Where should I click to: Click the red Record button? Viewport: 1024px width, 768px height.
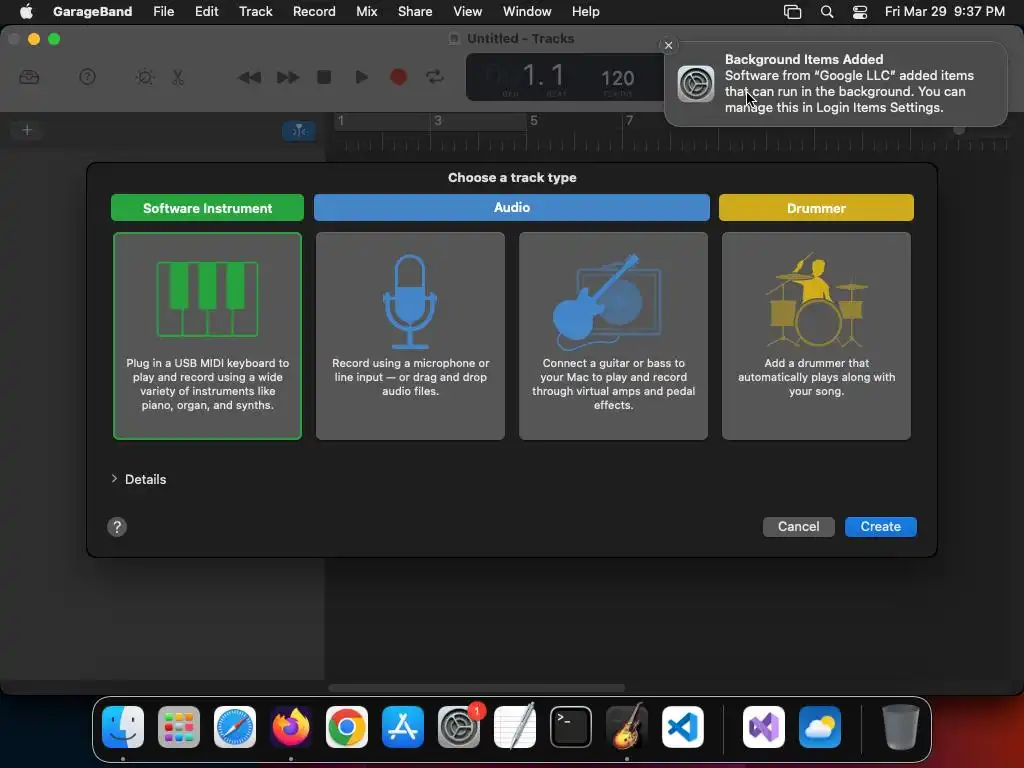[398, 77]
